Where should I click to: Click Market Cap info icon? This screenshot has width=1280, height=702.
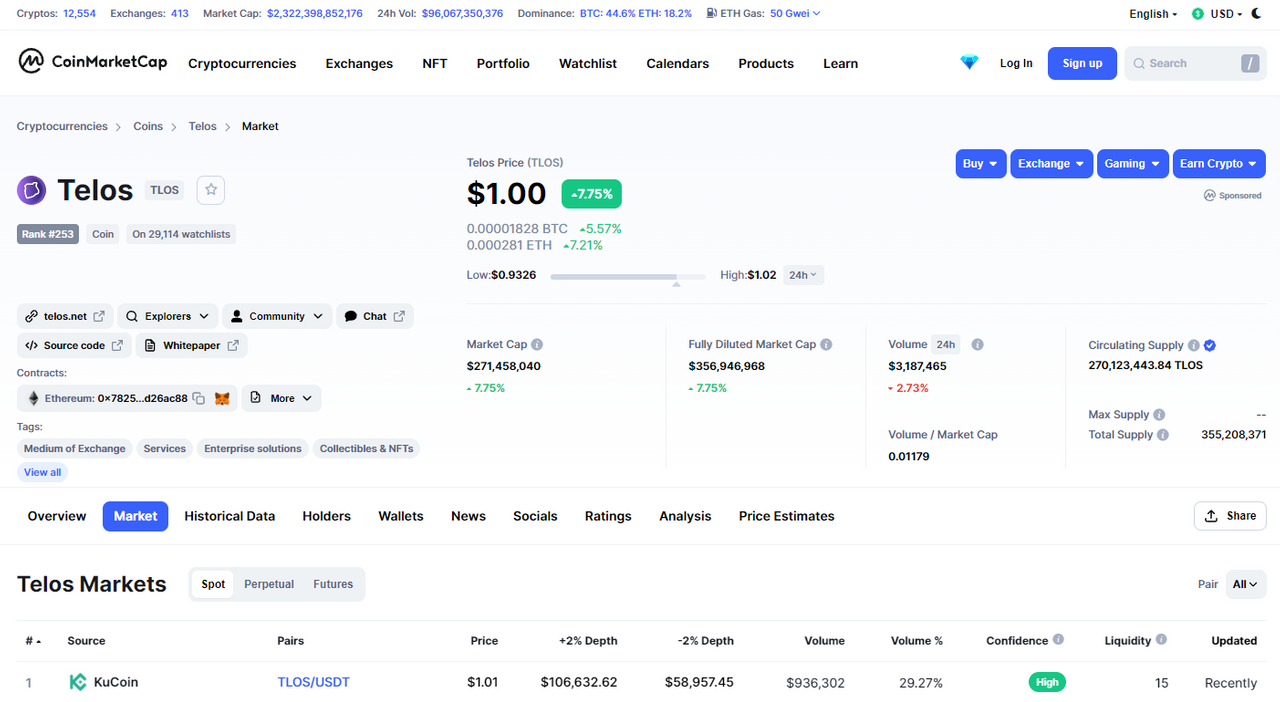coord(537,344)
